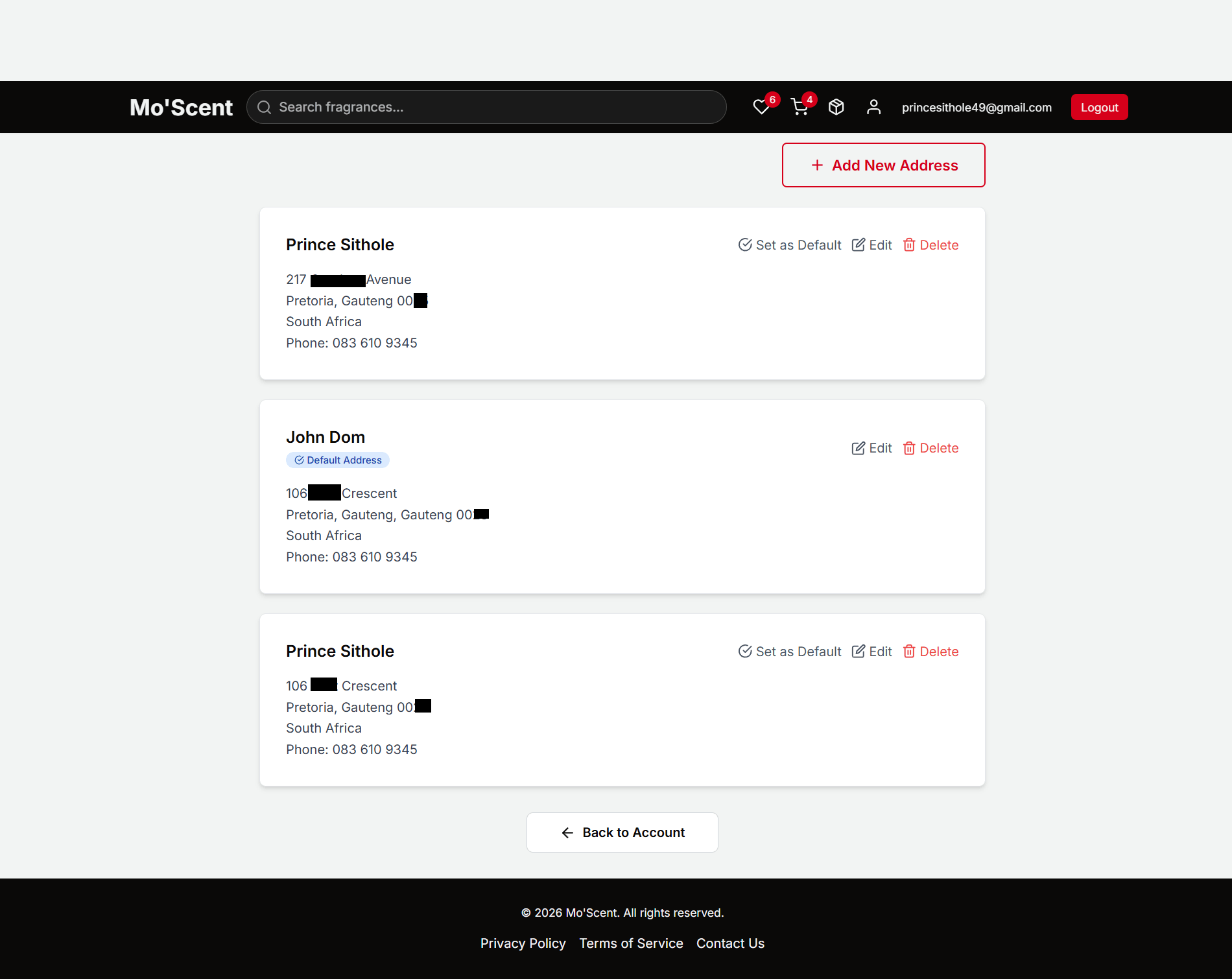Click inside the Search fragrances field
The width and height of the screenshot is (1232, 979).
coord(486,107)
